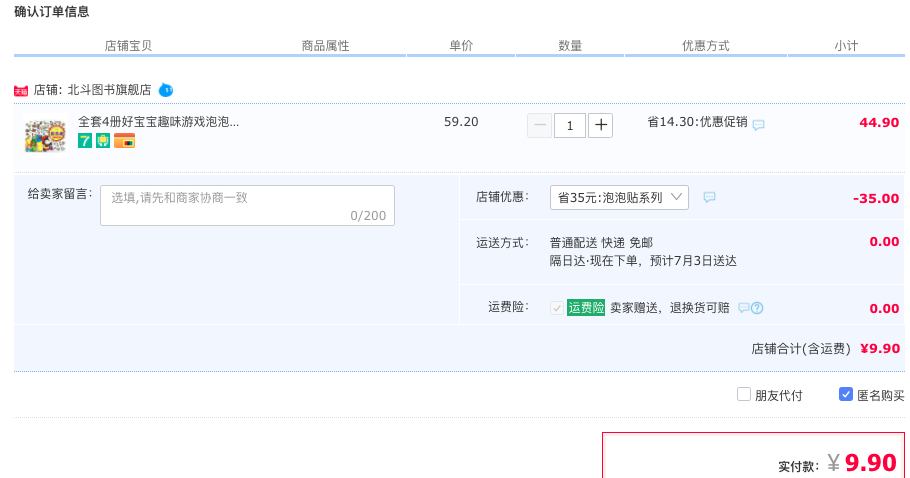Screen dimensions: 910x478
Task: Click the 店铺宝贝 column header
Action: (128, 46)
